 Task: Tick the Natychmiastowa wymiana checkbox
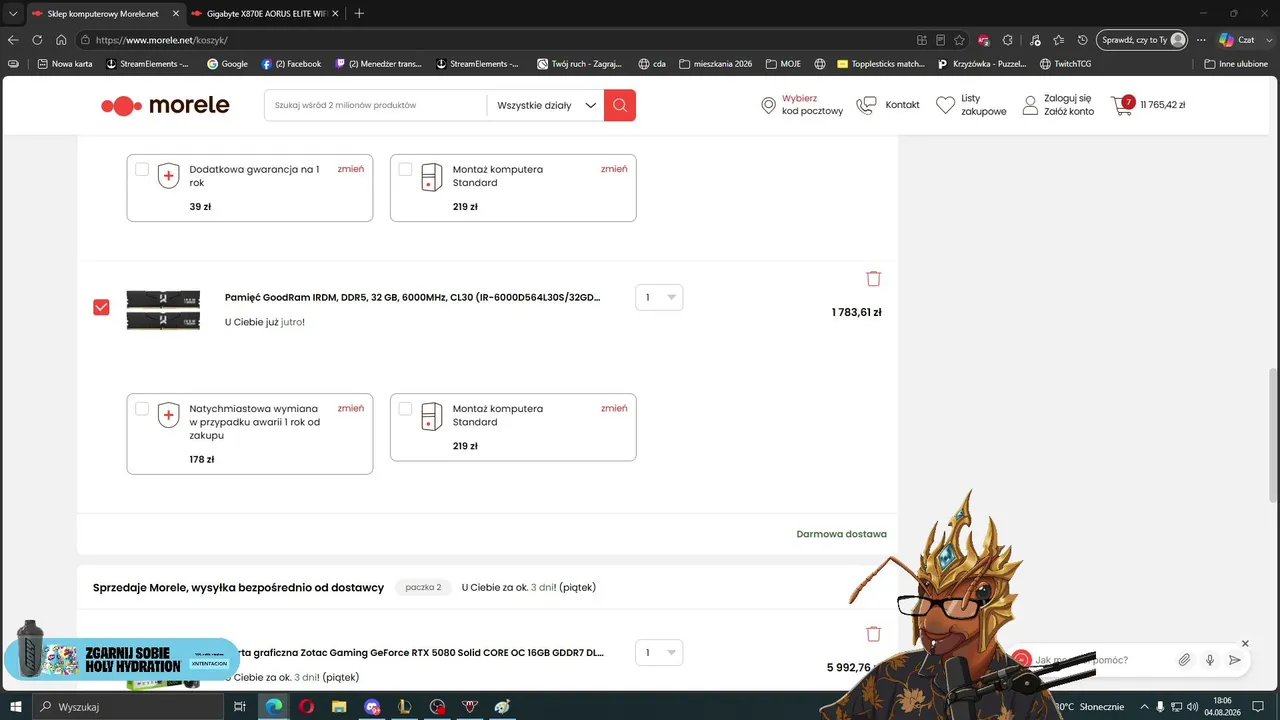(x=142, y=409)
